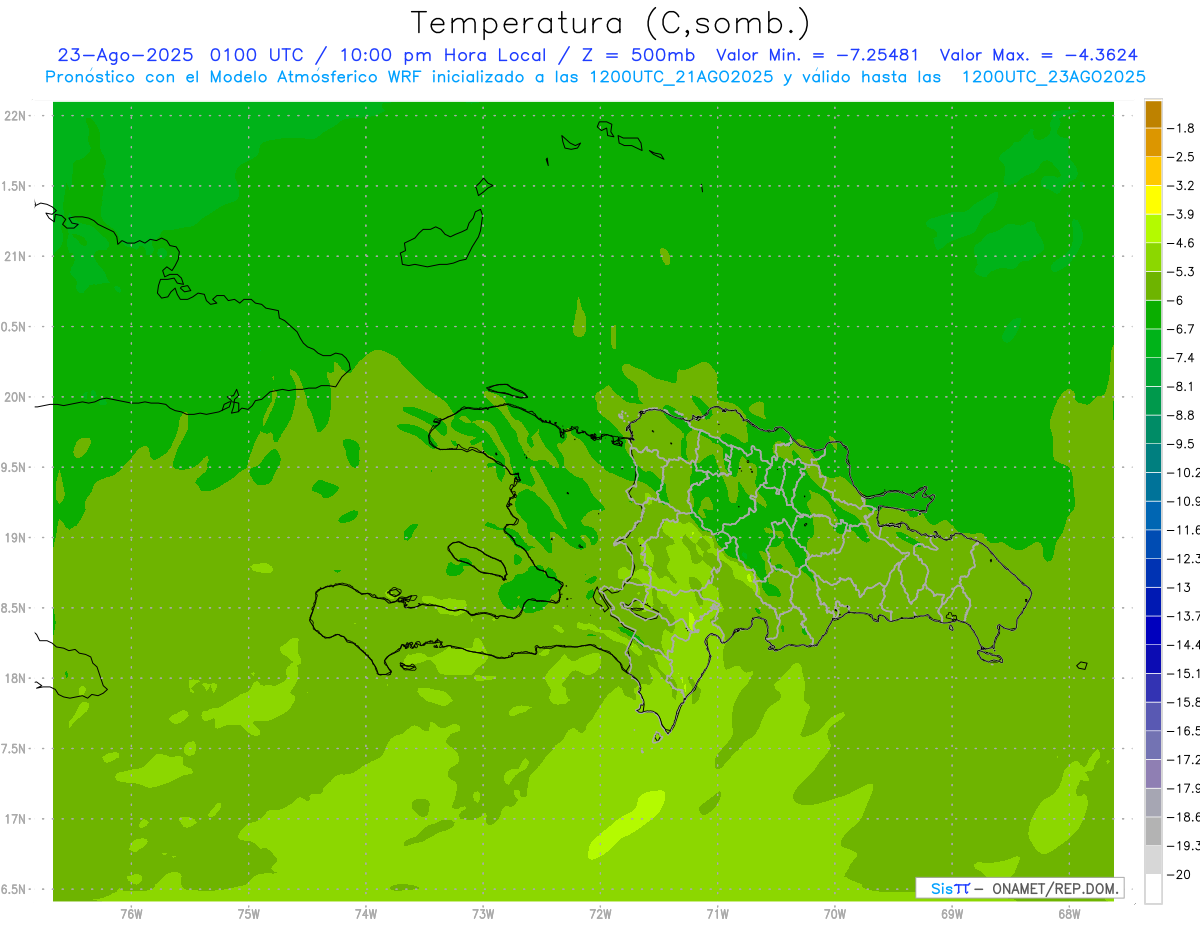1200x927 pixels.
Task: Click the 22N latitude axis label
Action: [17, 116]
